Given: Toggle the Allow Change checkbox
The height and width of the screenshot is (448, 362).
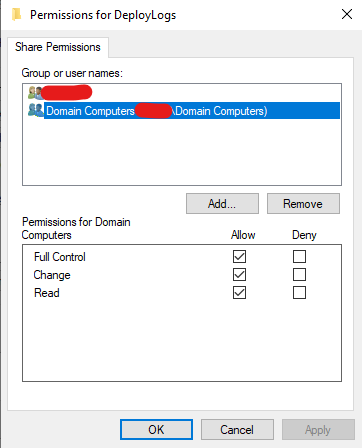Looking at the screenshot, I should coord(239,275).
